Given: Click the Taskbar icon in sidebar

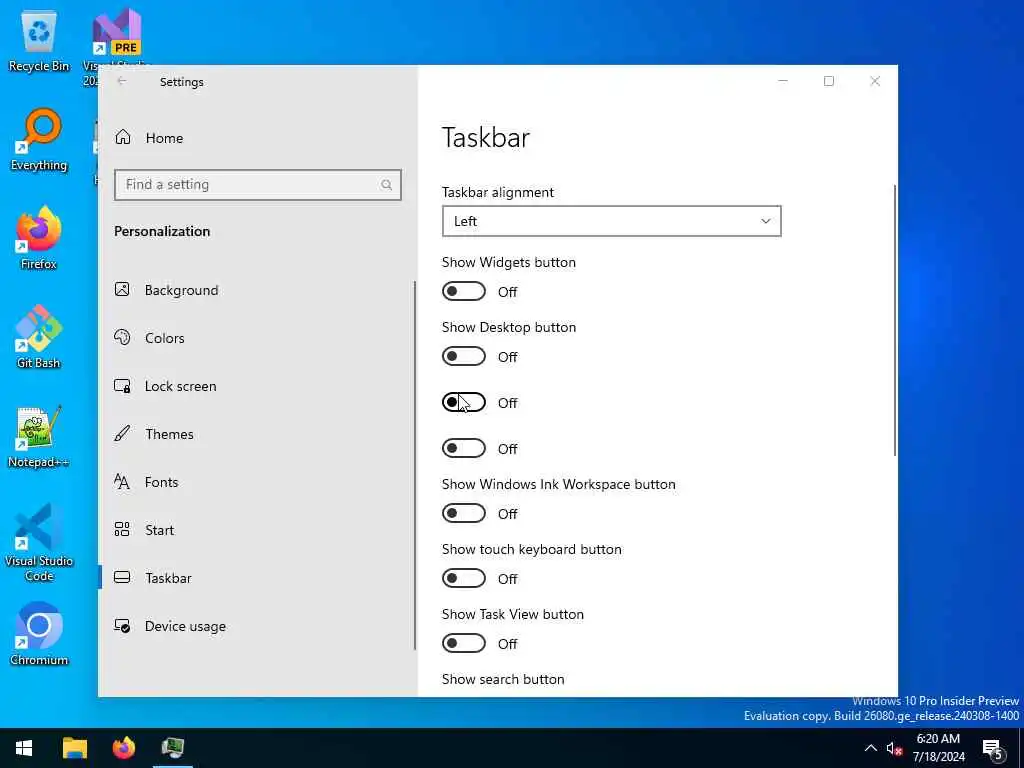Looking at the screenshot, I should [122, 577].
